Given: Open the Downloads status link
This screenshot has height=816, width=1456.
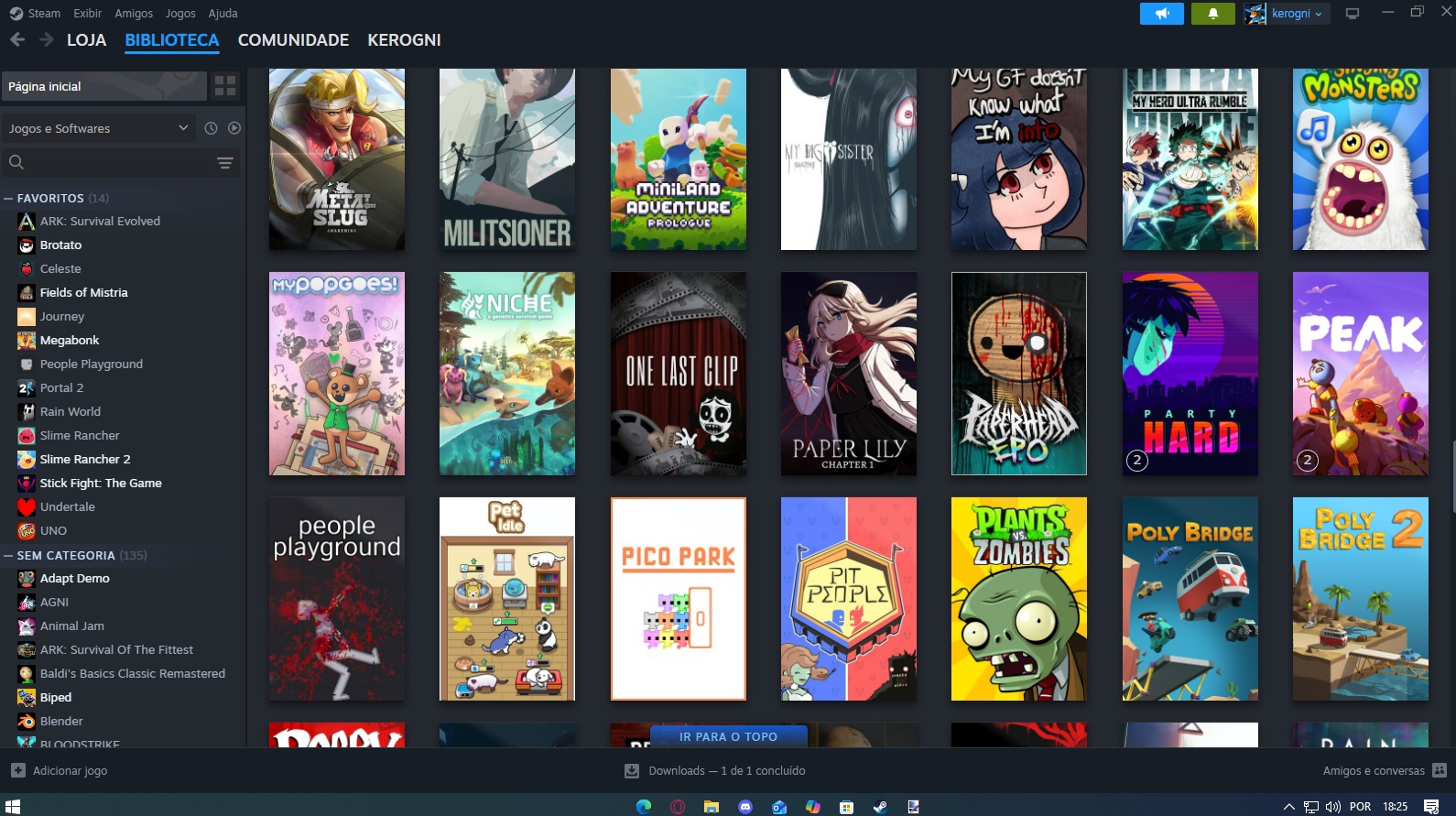Looking at the screenshot, I should coord(726,771).
